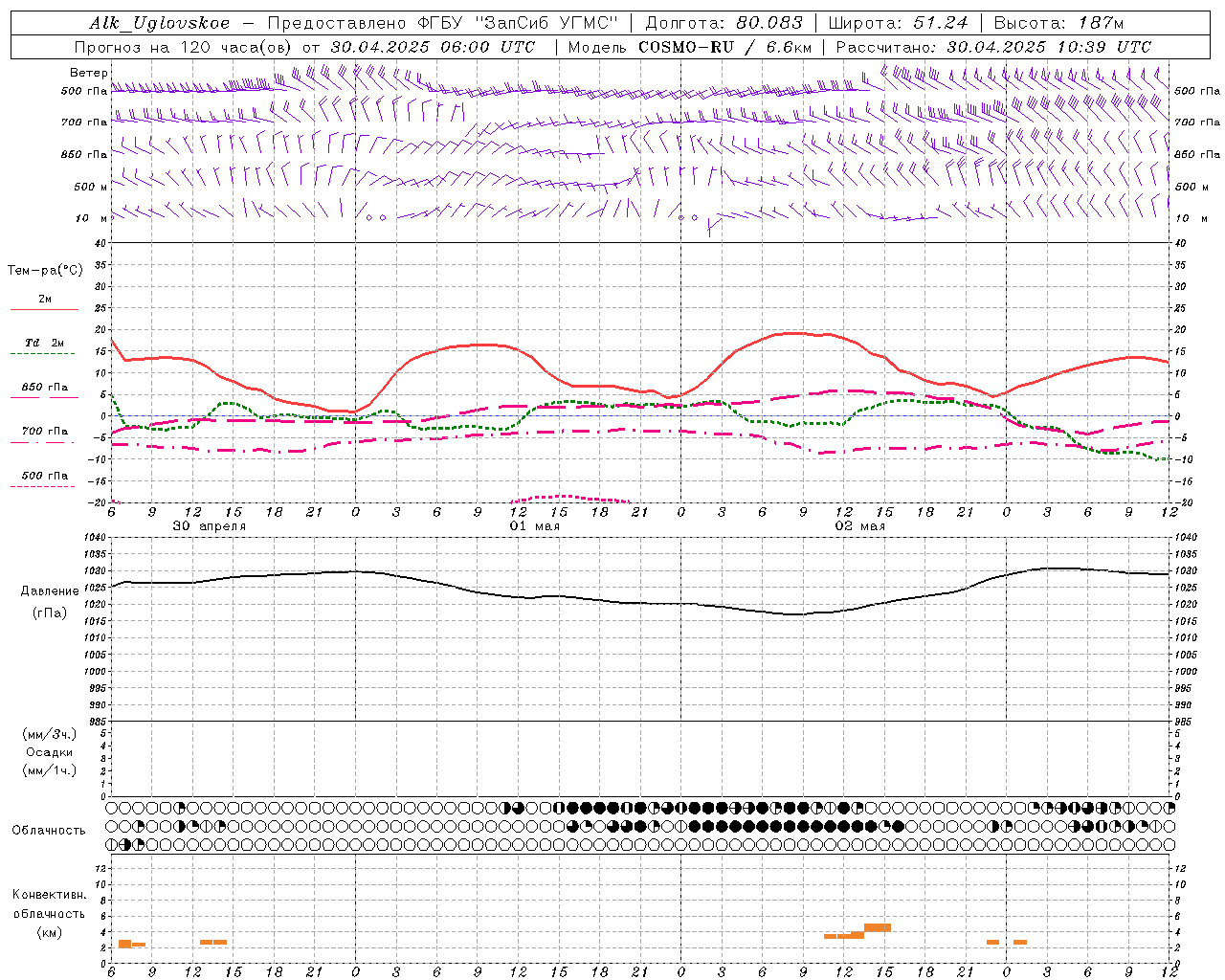Click the tallest orange convective cloud bar
The width and height of the screenshot is (1225, 980).
[878, 927]
